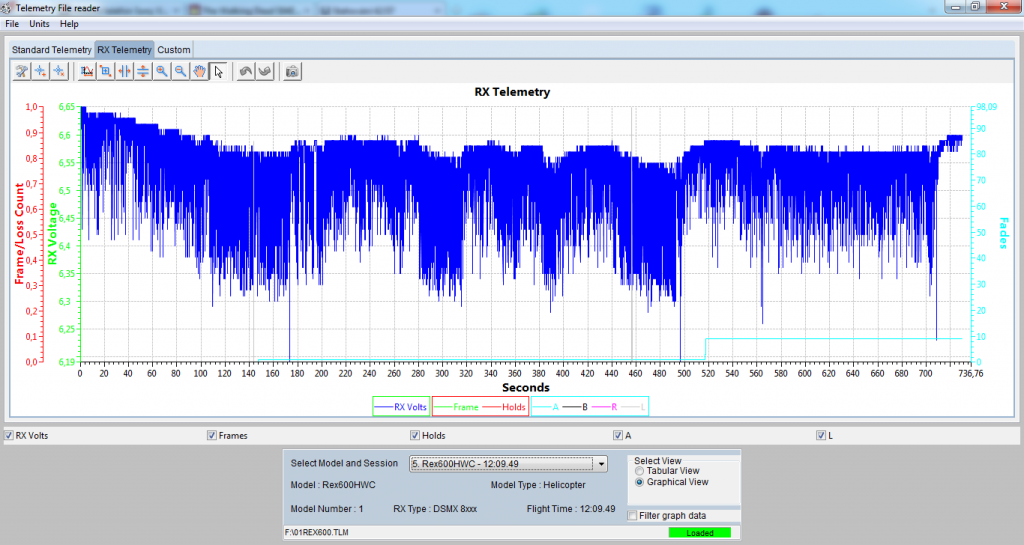This screenshot has height=545, width=1024.
Task: Open the File menu
Action: [x=12, y=23]
